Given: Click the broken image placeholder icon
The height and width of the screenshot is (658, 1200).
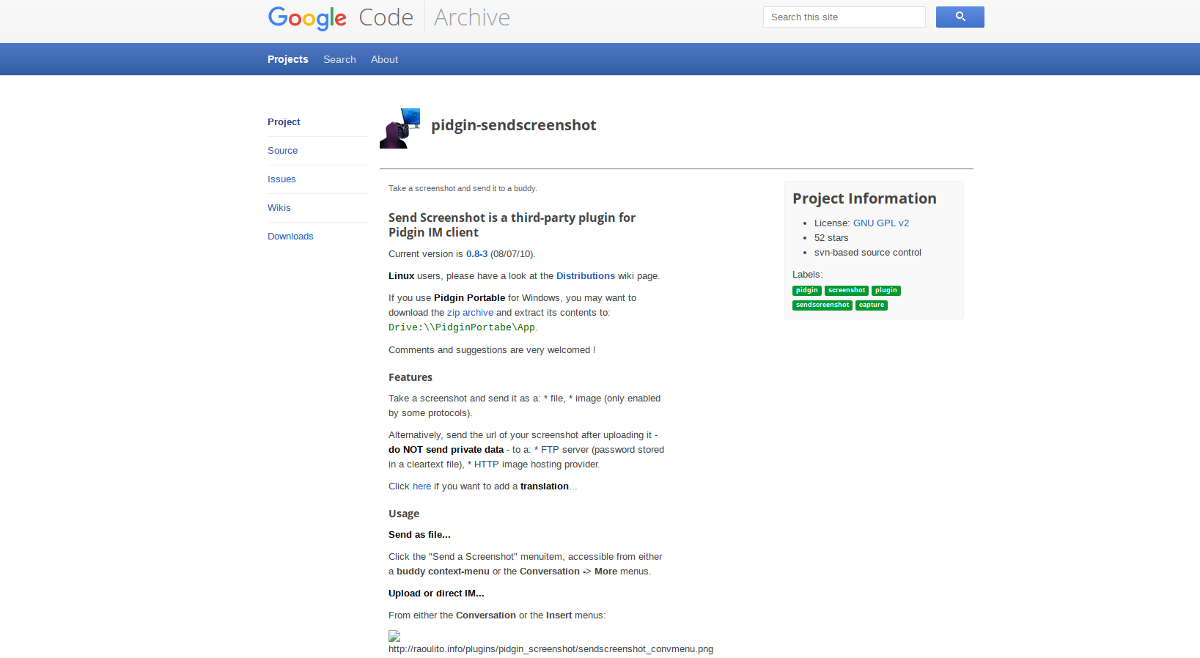Looking at the screenshot, I should click(x=394, y=636).
